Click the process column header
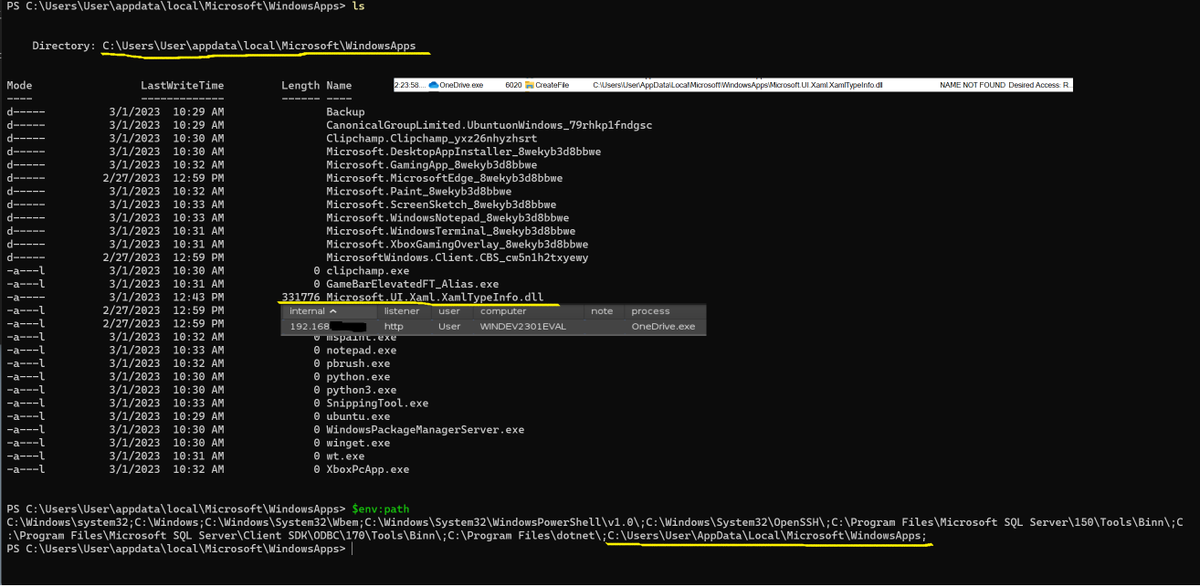This screenshot has height=587, width=1200. 650,311
